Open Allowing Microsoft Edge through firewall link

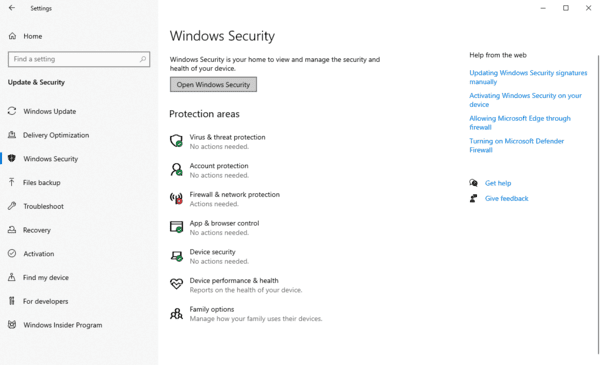click(x=520, y=122)
